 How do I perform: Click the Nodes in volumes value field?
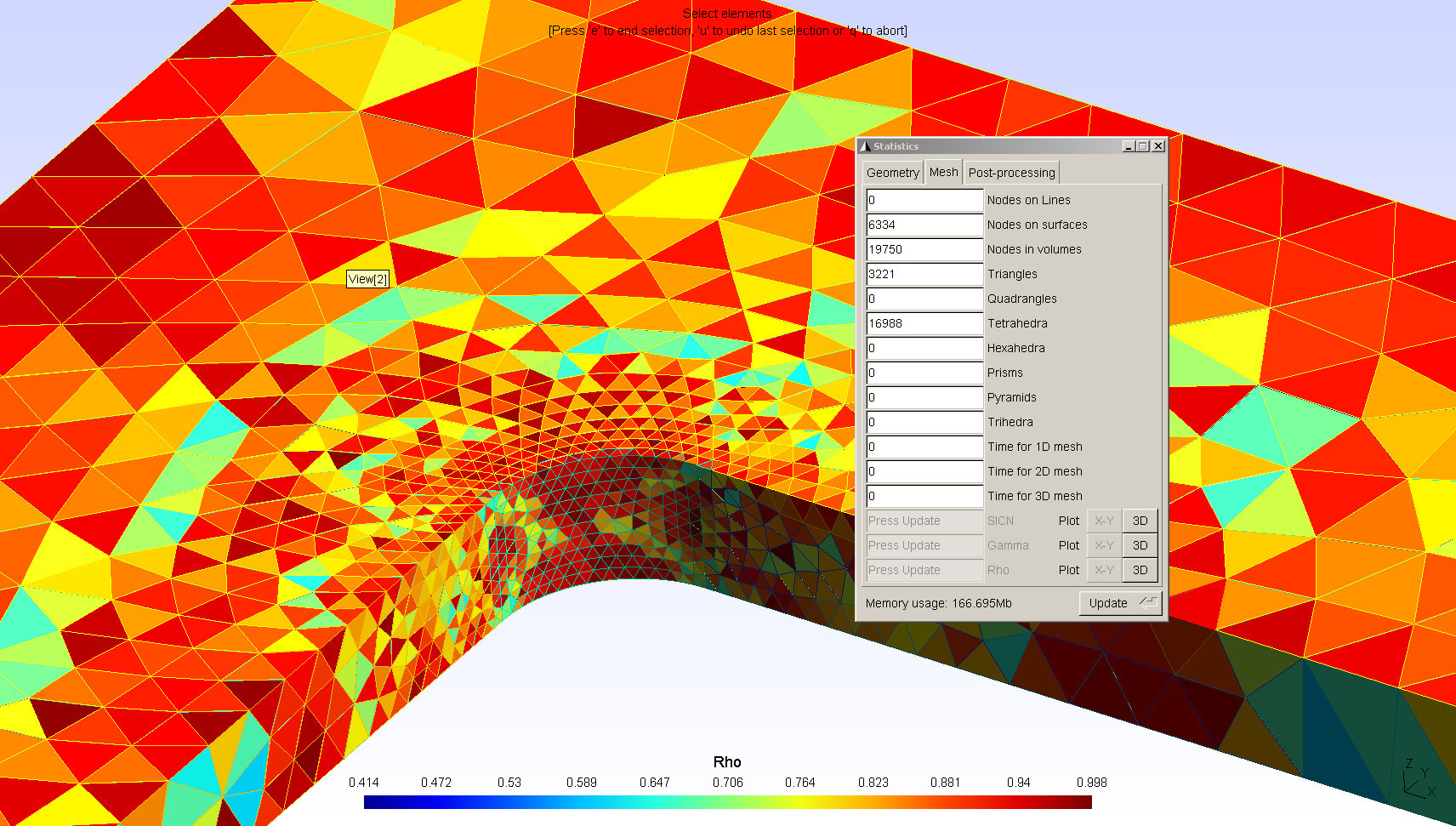pyautogui.click(x=924, y=249)
